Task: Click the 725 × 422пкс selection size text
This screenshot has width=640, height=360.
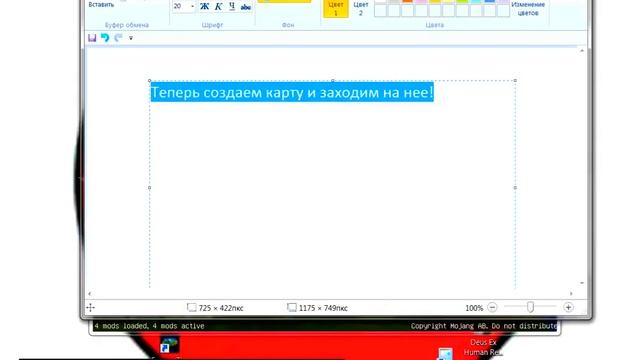Action: [221, 308]
